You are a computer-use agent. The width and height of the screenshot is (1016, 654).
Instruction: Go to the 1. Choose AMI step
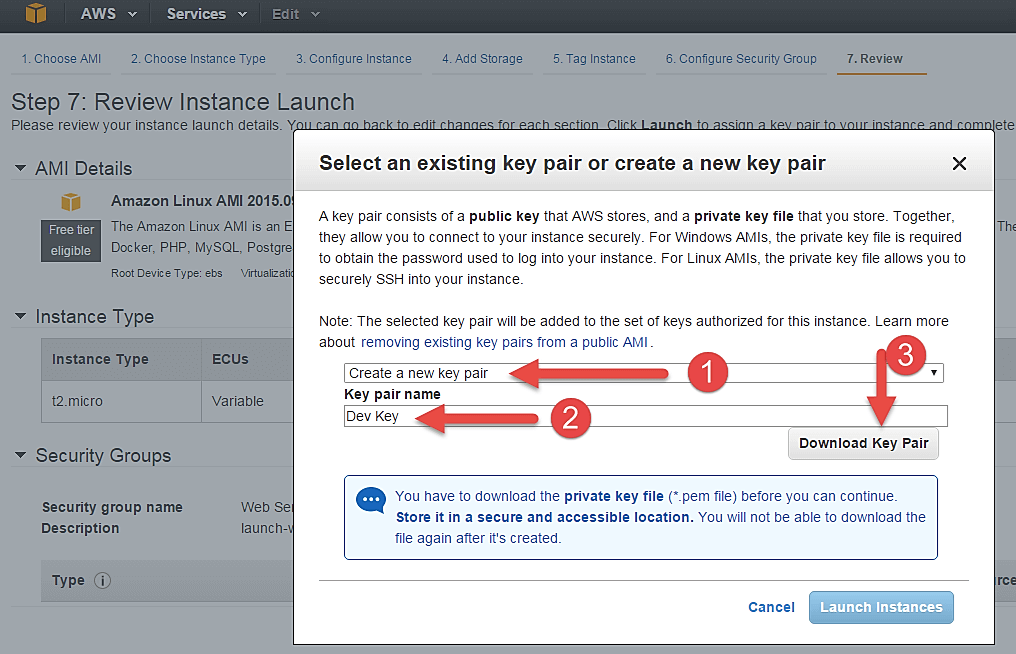pos(61,59)
